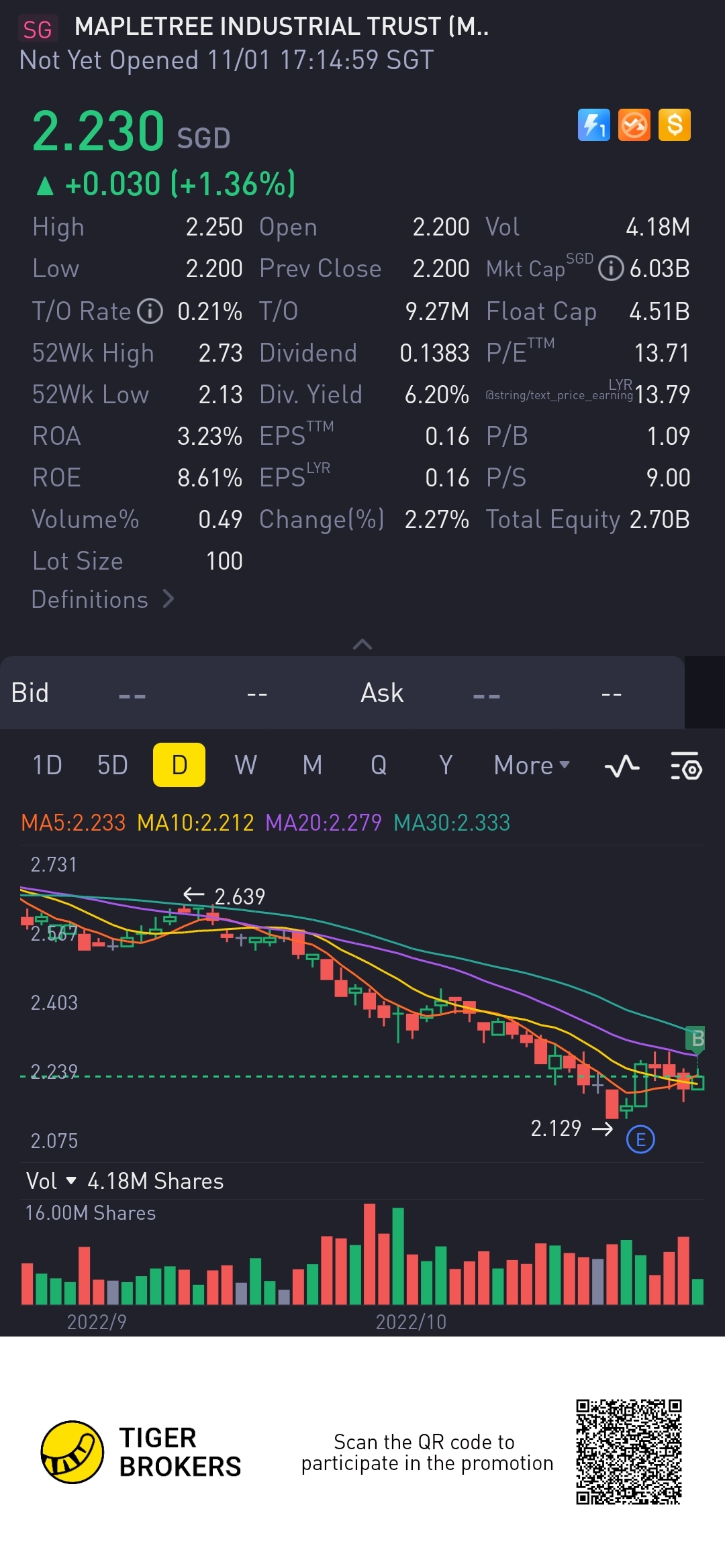This screenshot has width=725, height=1568.
Task: Open the Vol indicator dropdown
Action: pos(51,1181)
